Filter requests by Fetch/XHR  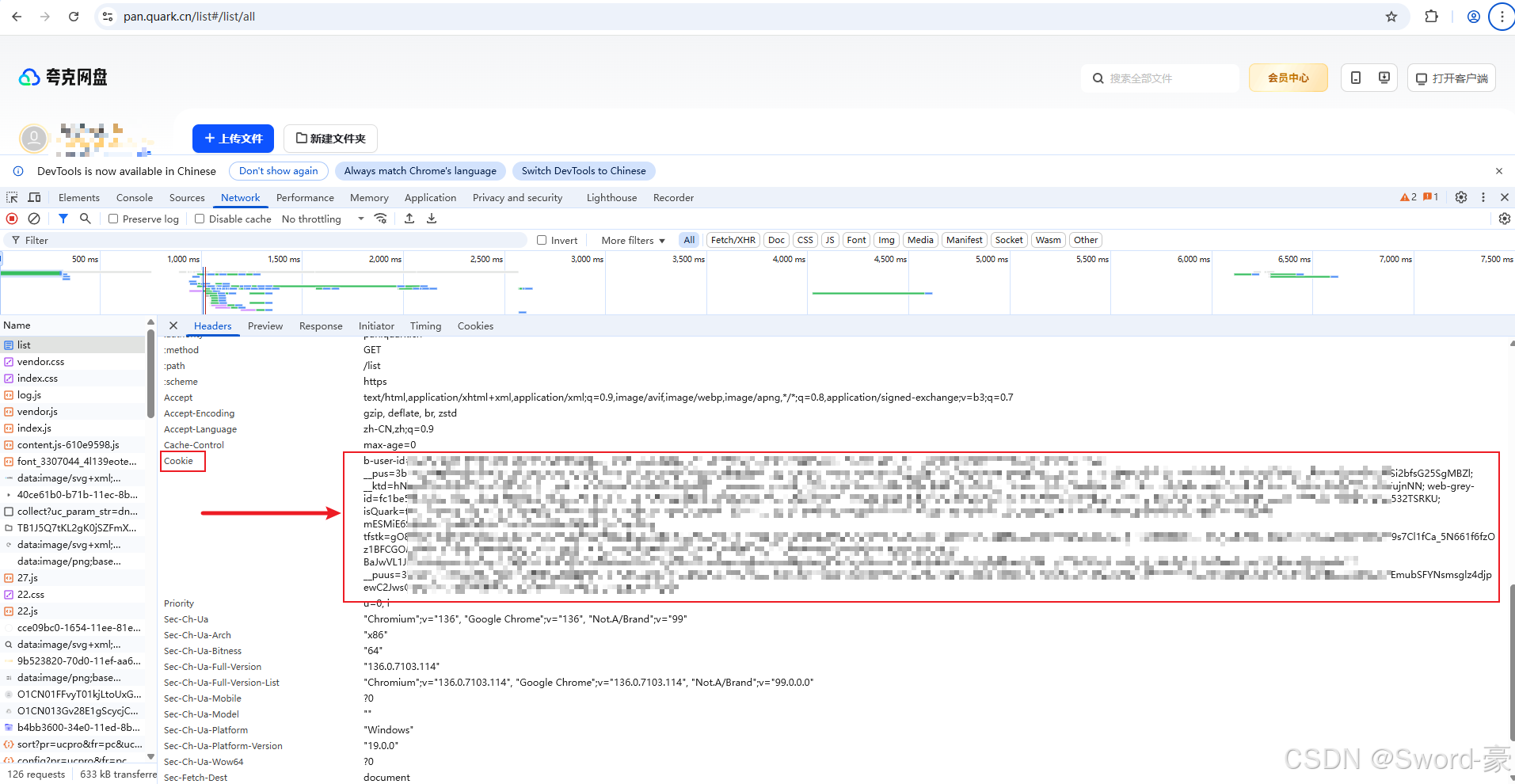pyautogui.click(x=733, y=240)
